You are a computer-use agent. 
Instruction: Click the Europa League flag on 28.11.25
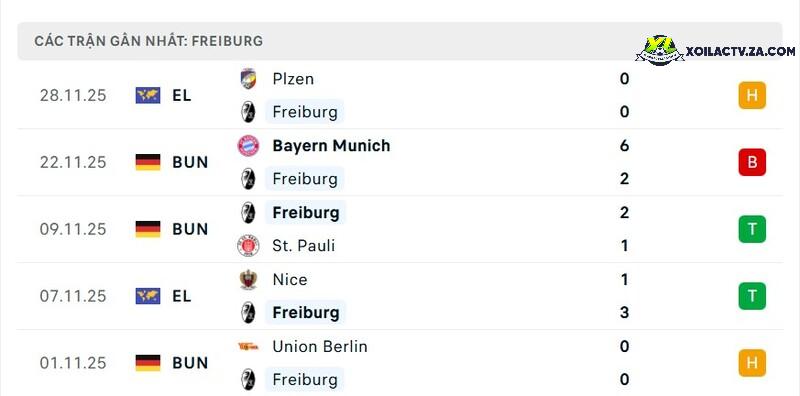148,95
